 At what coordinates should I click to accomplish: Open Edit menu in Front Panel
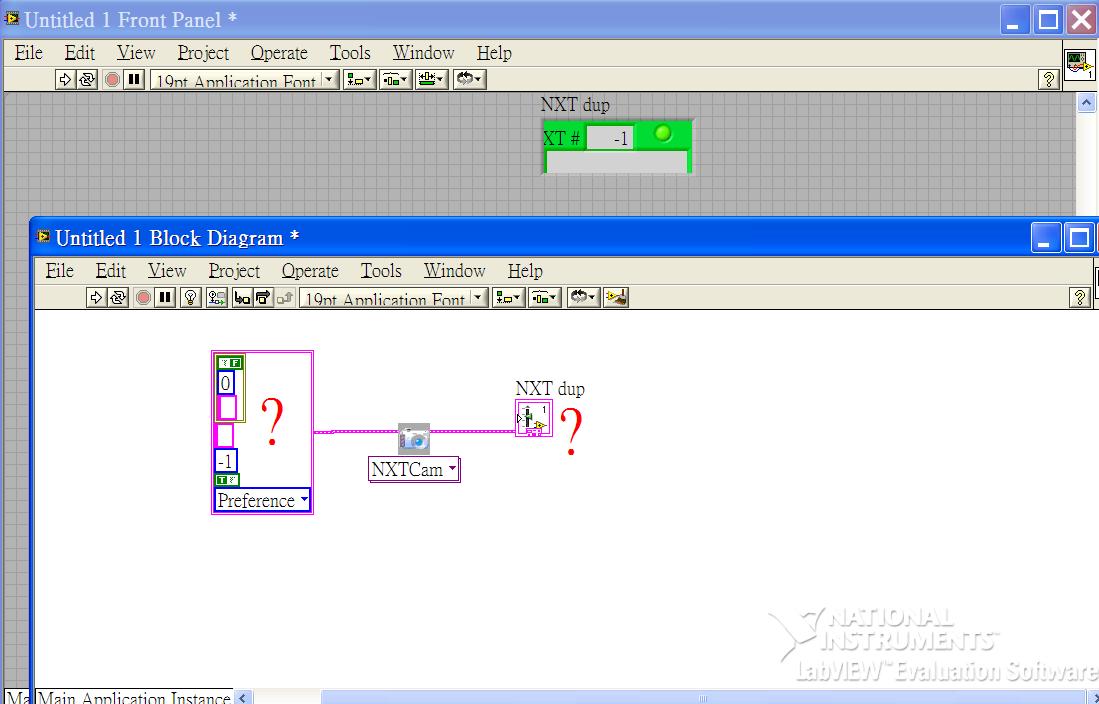point(80,53)
